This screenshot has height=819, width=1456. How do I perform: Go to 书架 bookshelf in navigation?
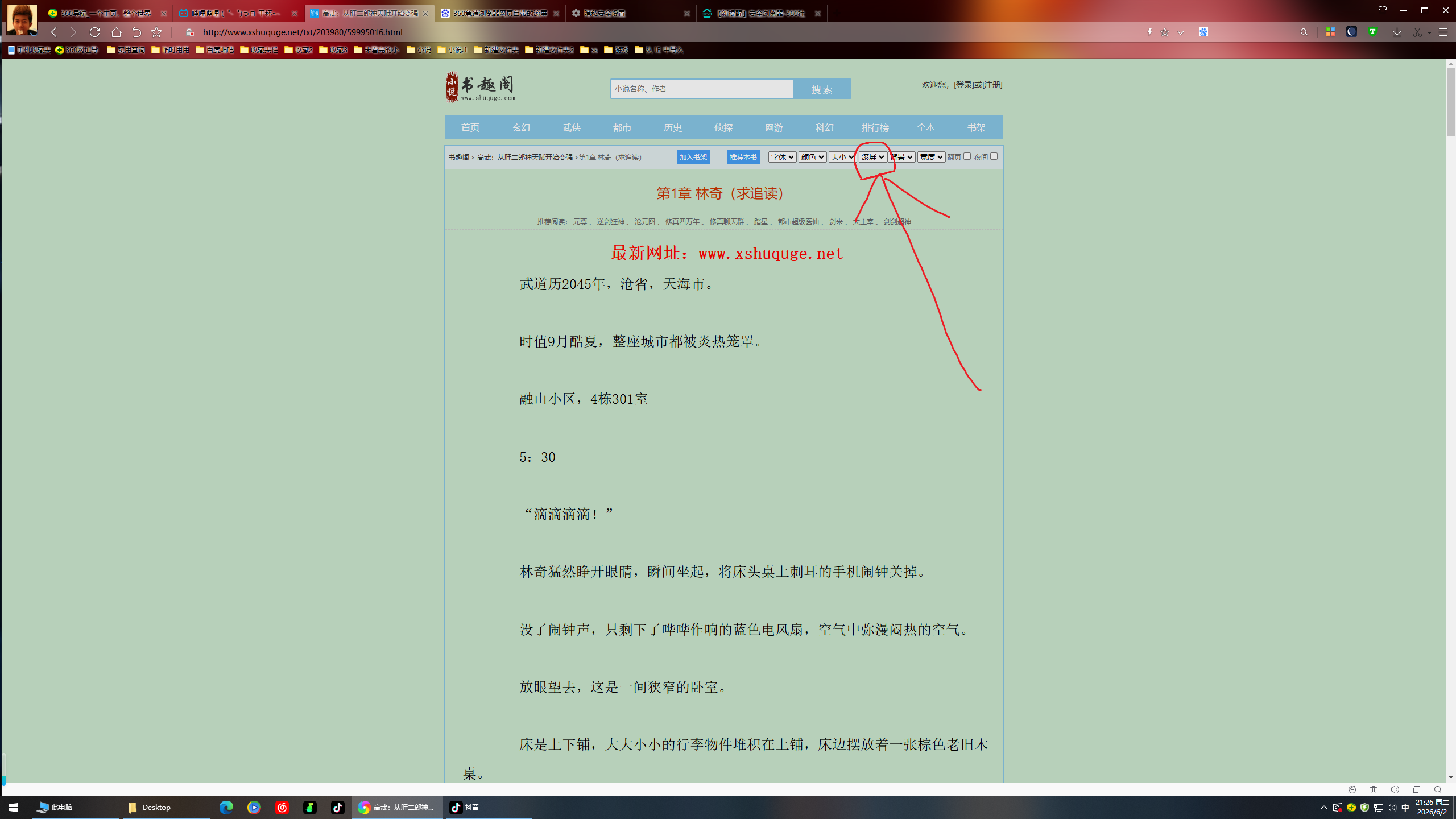pos(977,127)
